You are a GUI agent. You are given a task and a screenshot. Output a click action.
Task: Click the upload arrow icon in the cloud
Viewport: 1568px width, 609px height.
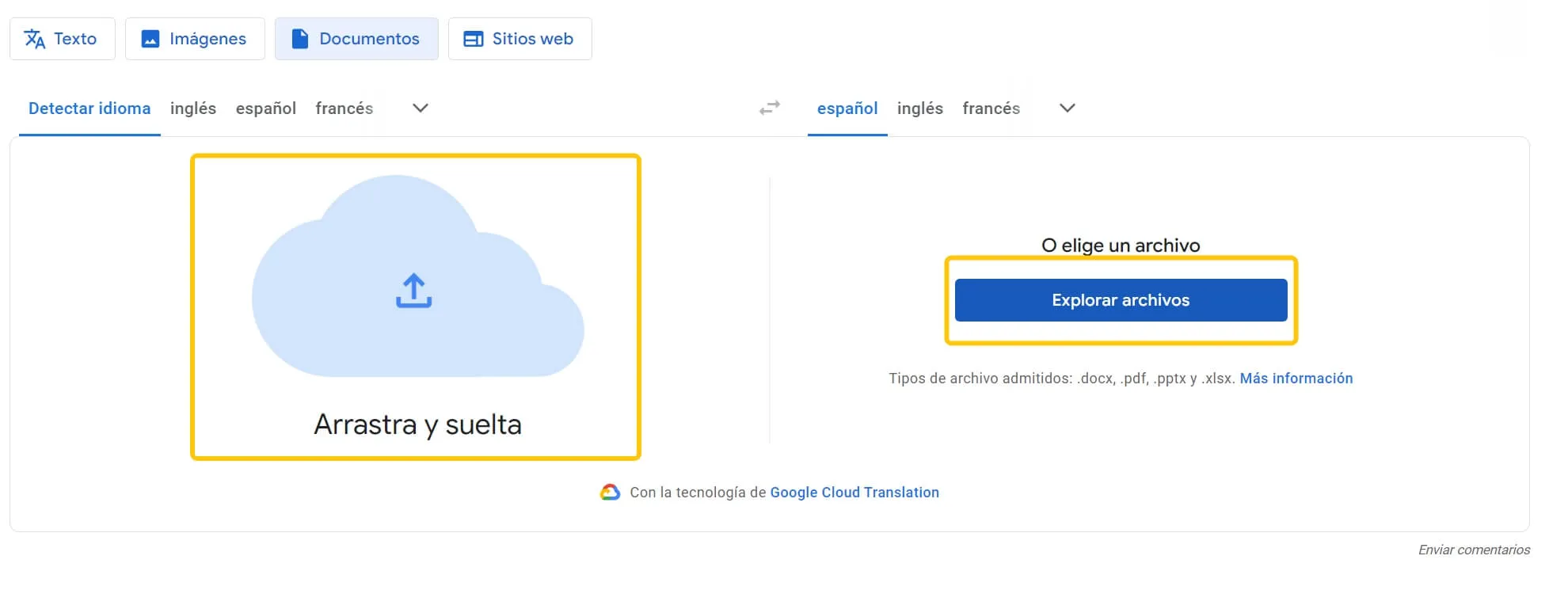point(413,291)
